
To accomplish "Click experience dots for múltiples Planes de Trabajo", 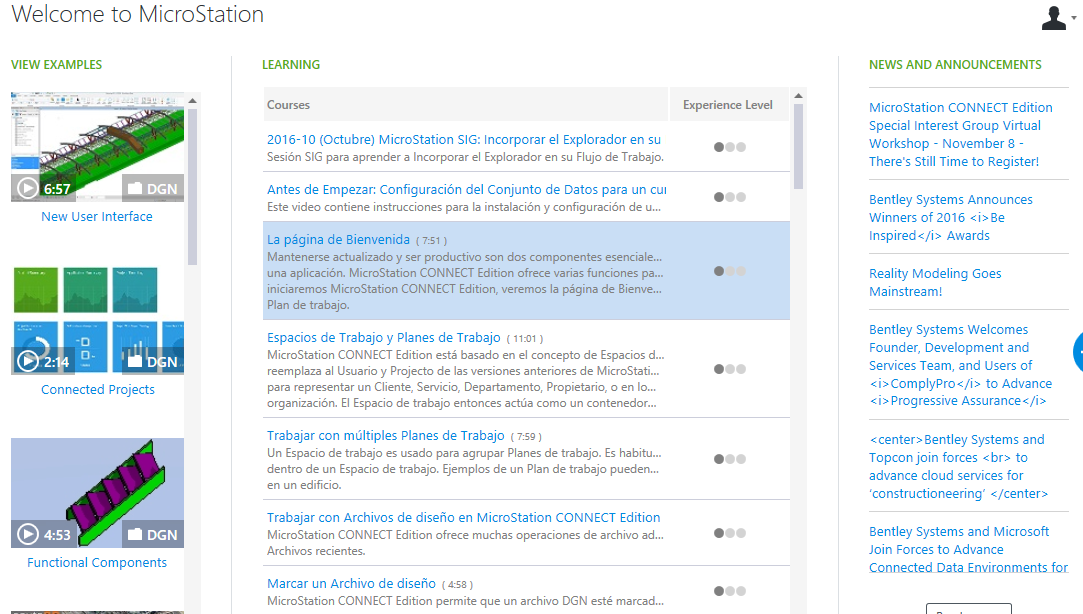I will pos(729,459).
